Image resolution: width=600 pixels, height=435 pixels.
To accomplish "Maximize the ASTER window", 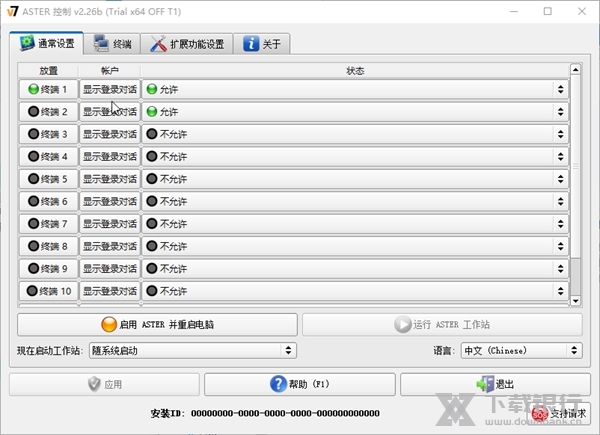I will [548, 11].
